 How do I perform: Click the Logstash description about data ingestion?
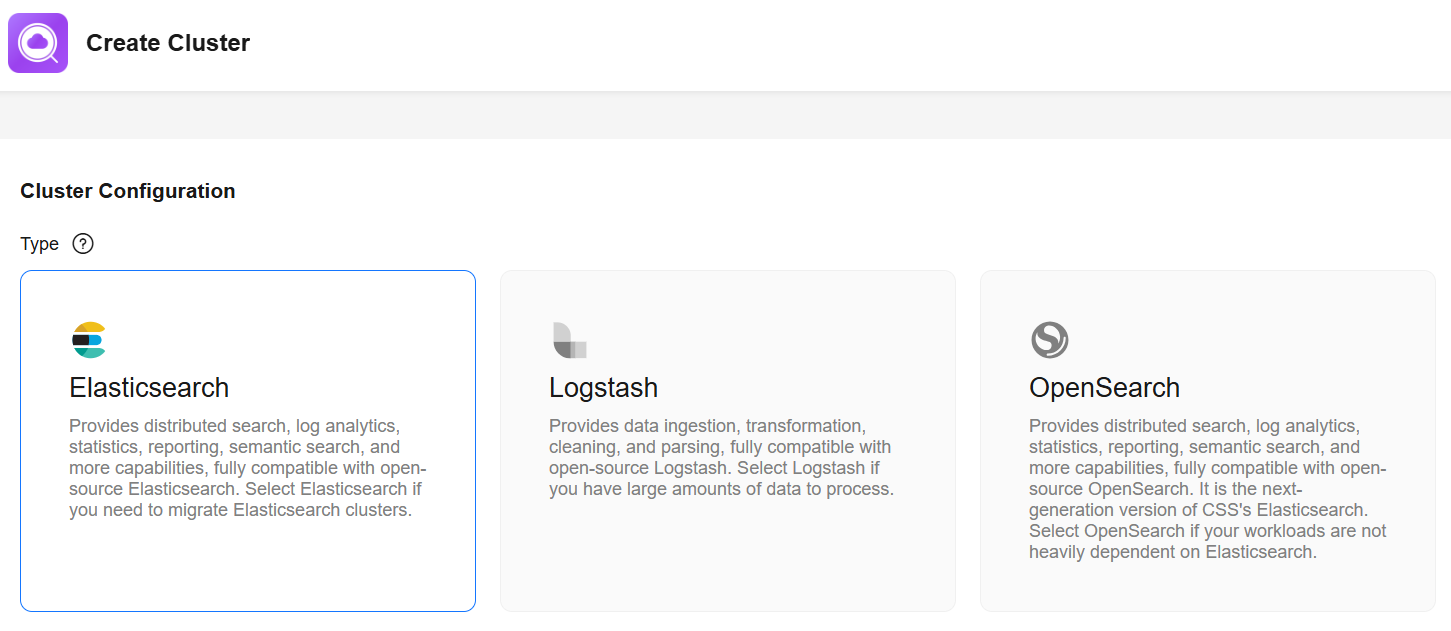pos(721,457)
